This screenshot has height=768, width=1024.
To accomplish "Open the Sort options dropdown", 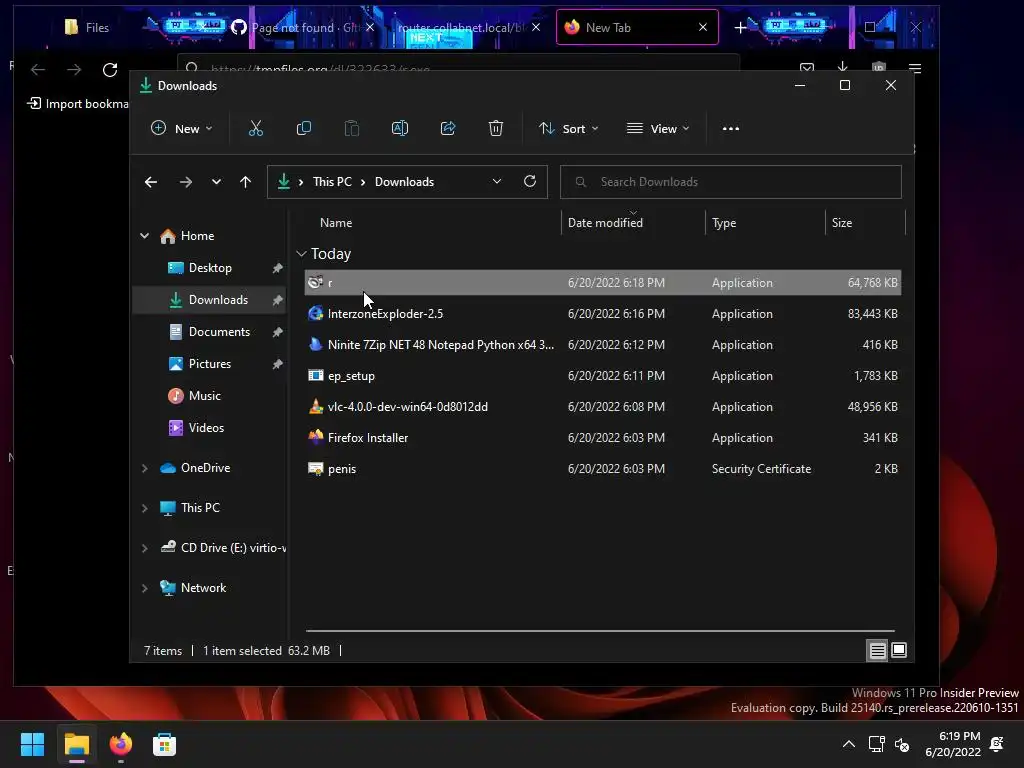I will tap(568, 129).
